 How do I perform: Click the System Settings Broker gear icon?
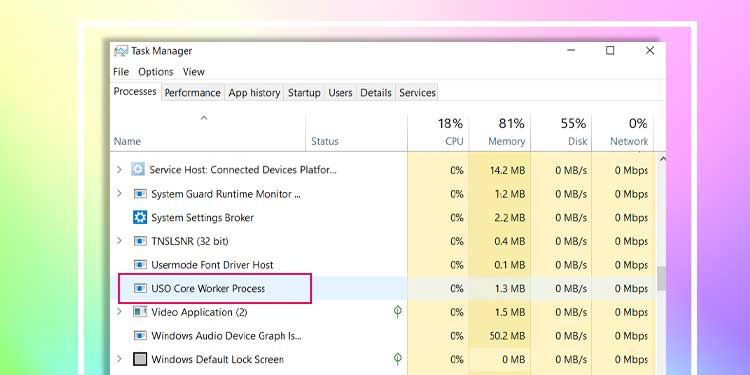[x=140, y=218]
